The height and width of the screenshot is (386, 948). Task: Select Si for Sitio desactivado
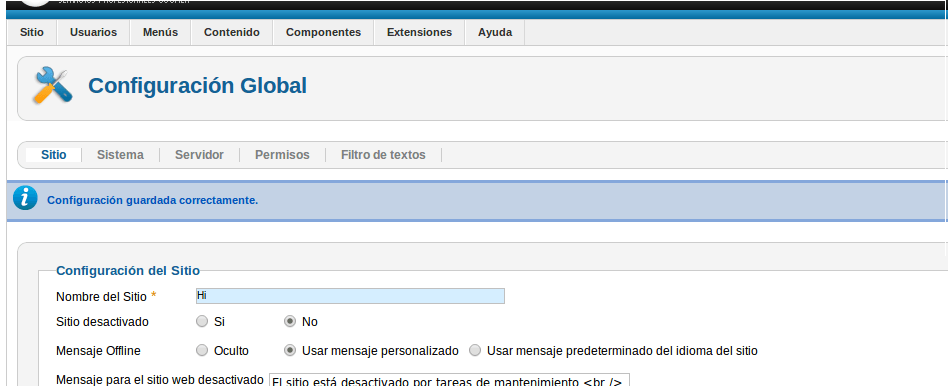click(201, 322)
